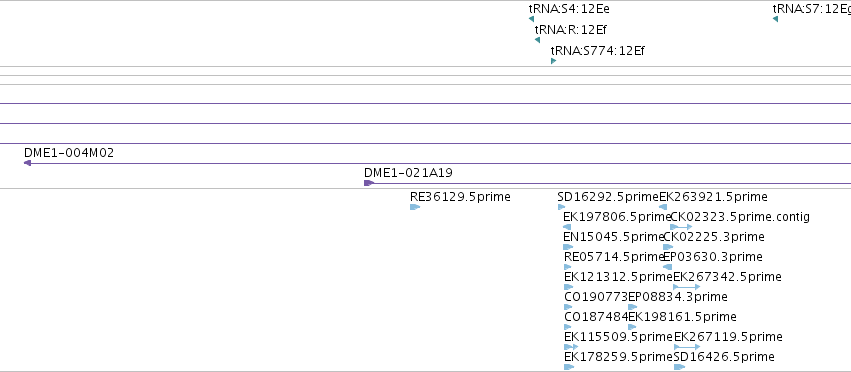This screenshot has width=851, height=372.
Task: Click the EK263921.5prime reverse arrow
Action: [x=663, y=207]
